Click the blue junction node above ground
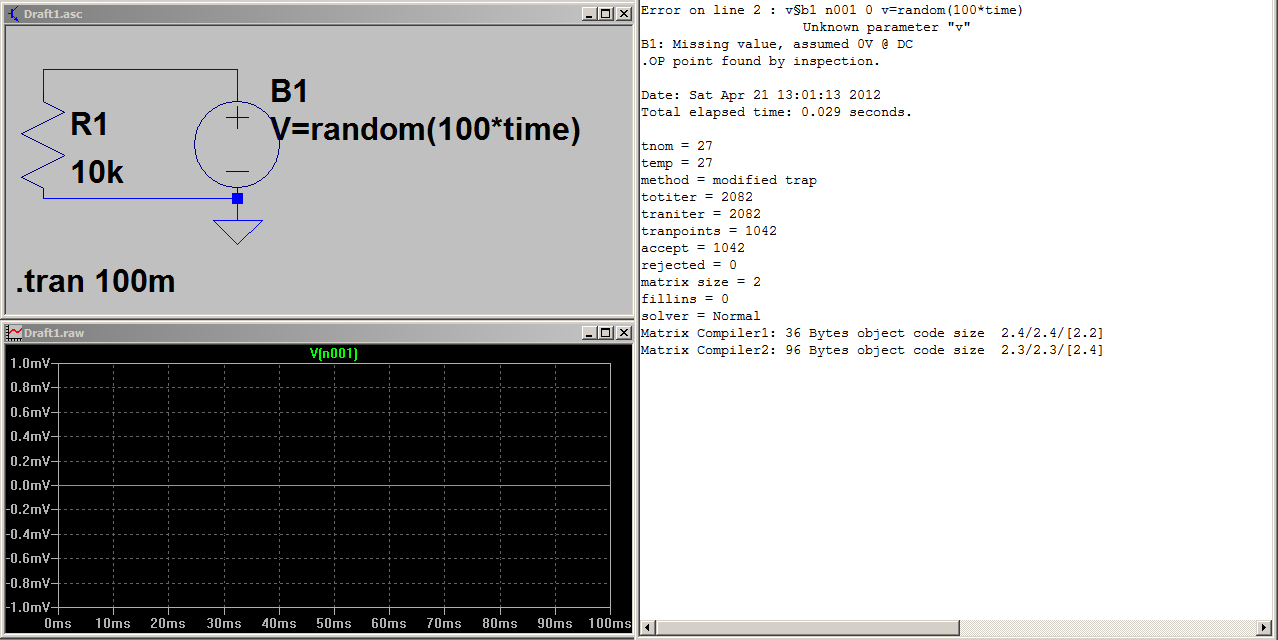The width and height of the screenshot is (1278, 640). (x=237, y=198)
